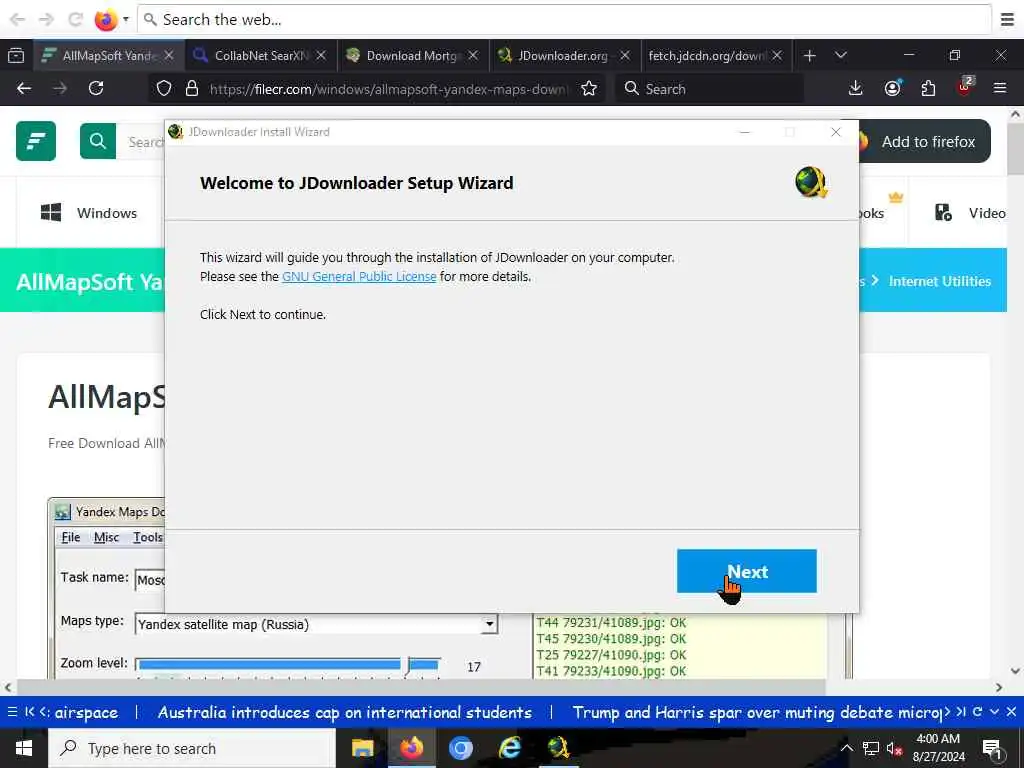This screenshot has height=768, width=1024.
Task: Open the Firefox View icon
Action: (x=16, y=56)
